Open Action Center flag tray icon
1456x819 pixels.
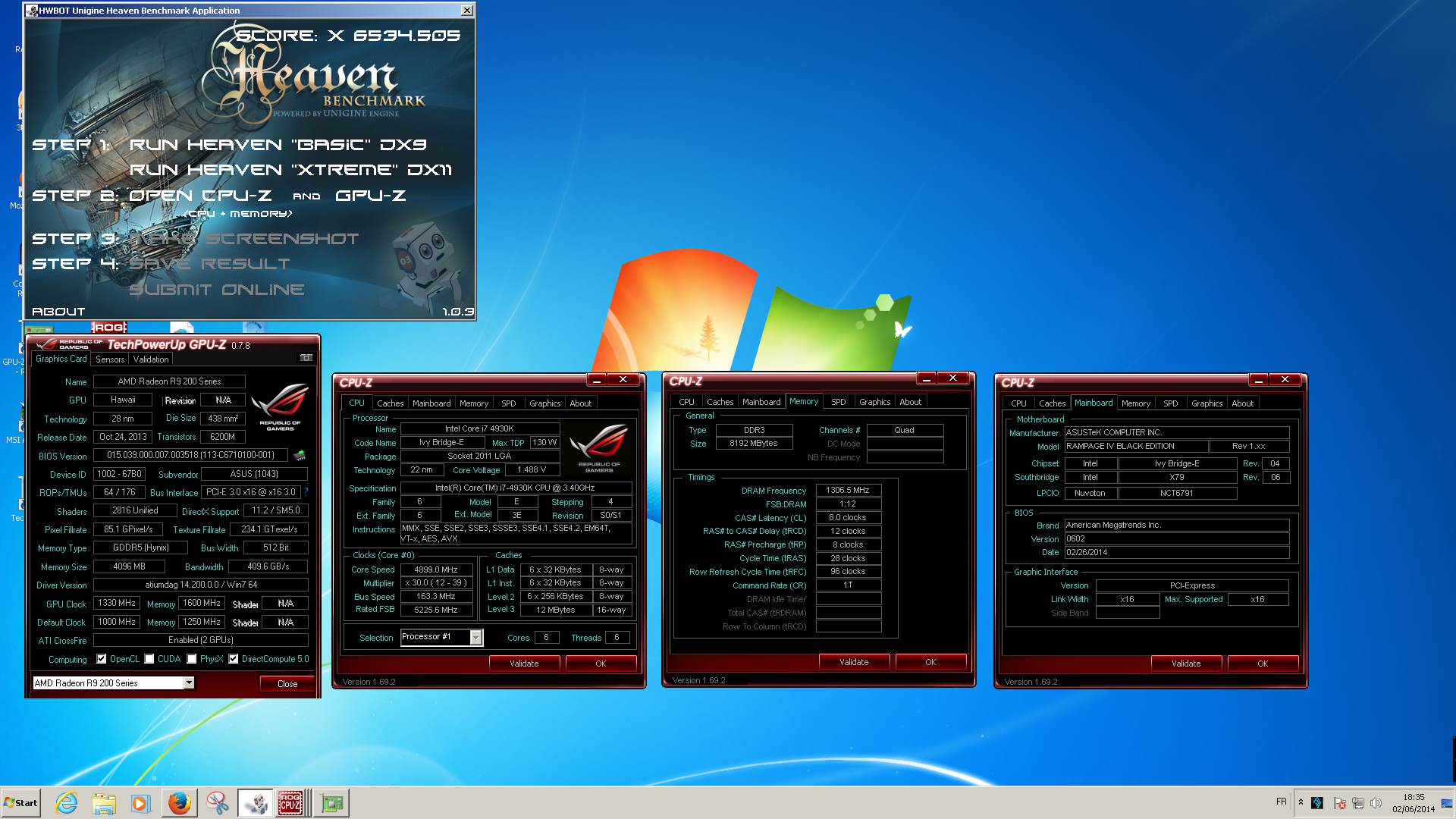click(x=1339, y=803)
